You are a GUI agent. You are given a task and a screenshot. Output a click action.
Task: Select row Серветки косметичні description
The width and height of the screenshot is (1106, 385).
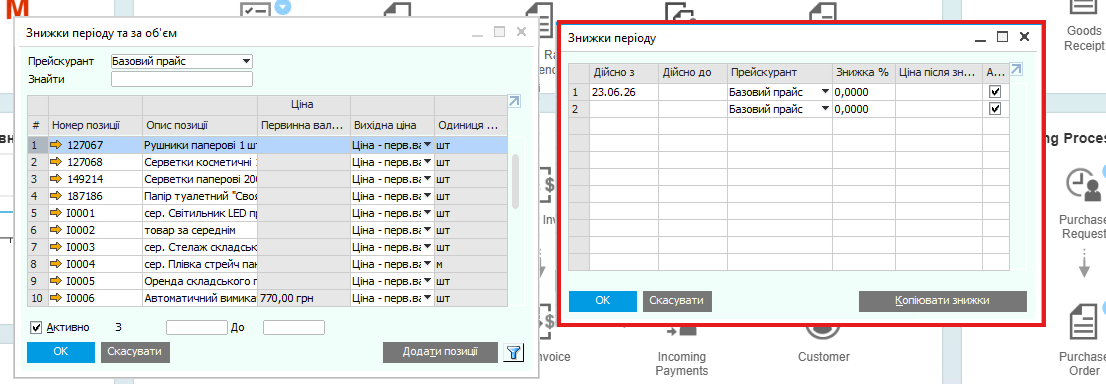tap(200, 162)
